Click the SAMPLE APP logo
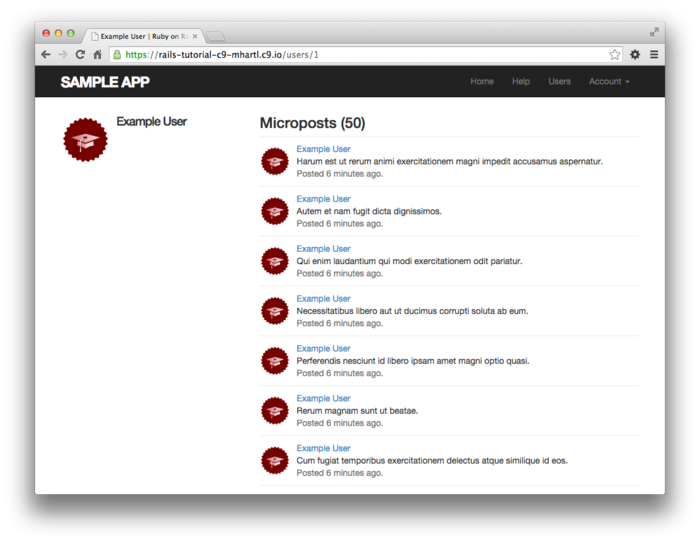This screenshot has height=543, width=700. click(x=105, y=82)
